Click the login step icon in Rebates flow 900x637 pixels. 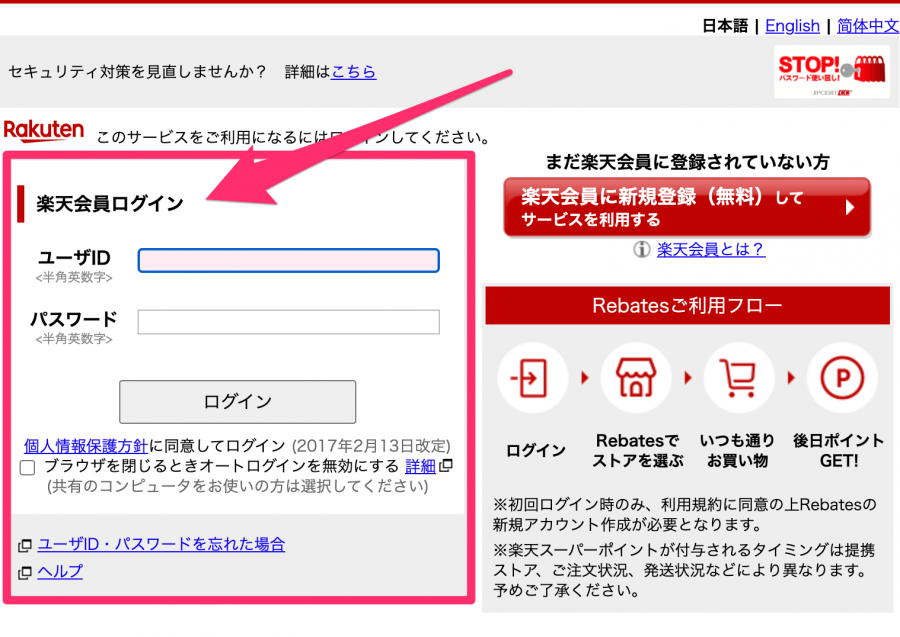click(532, 378)
